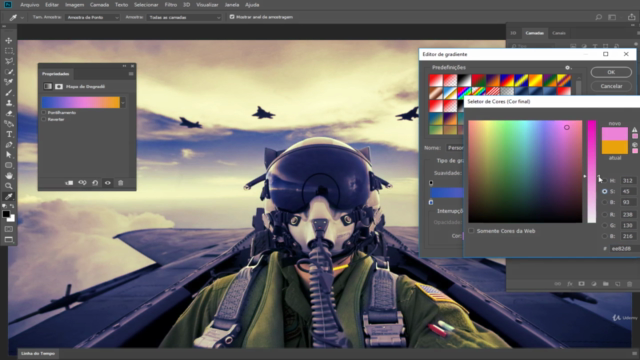Screen dimensions: 640x360
Task: Select the Type tool
Action: tap(9, 134)
